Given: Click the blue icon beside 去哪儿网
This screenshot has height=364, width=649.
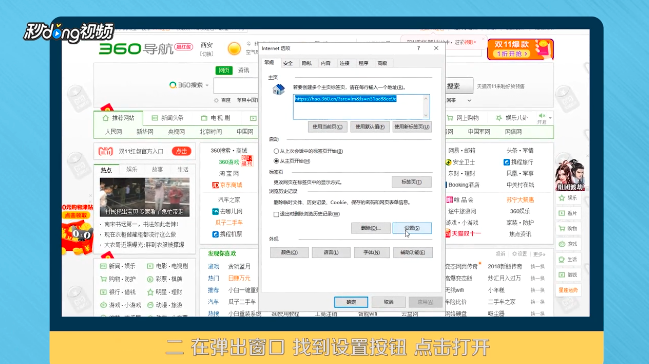Looking at the screenshot, I should pos(215,212).
